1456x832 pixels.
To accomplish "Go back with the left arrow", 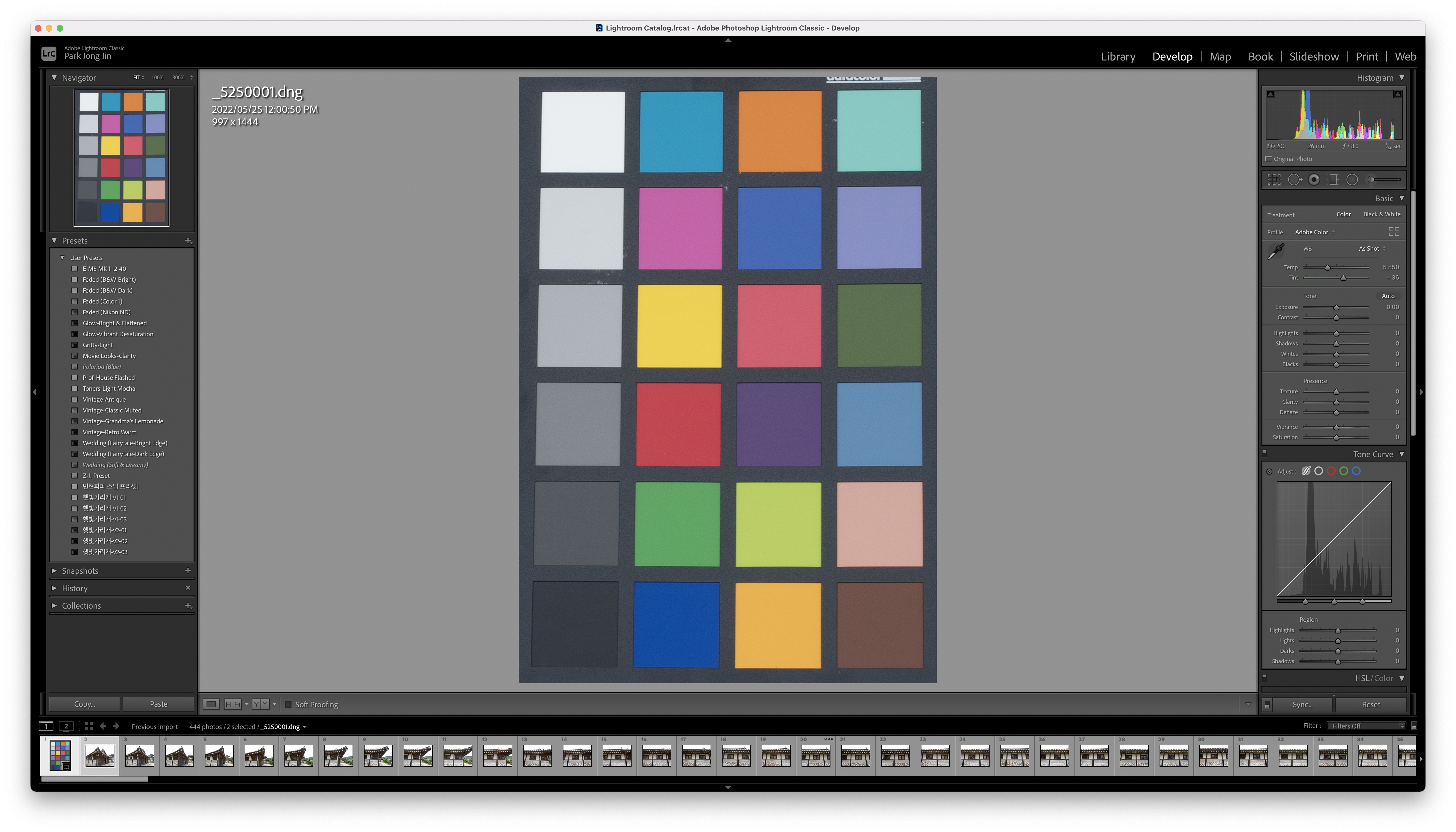I will 103,726.
